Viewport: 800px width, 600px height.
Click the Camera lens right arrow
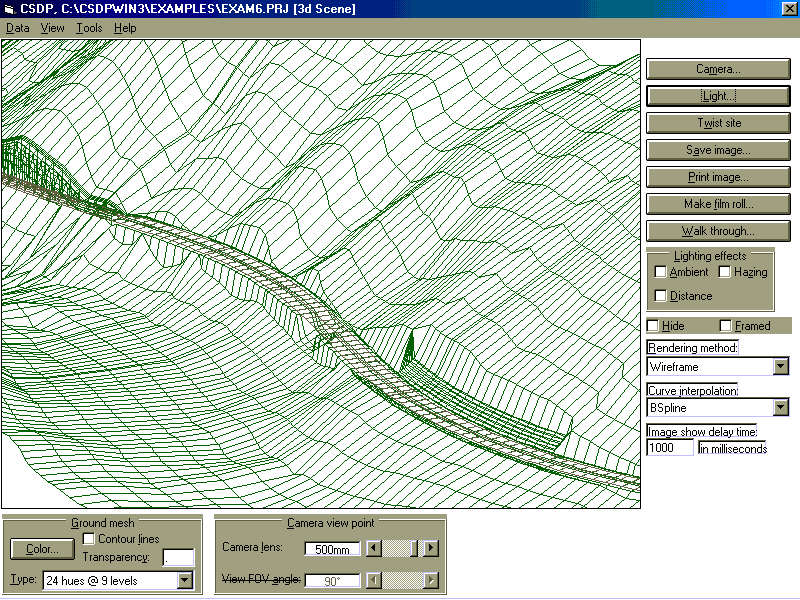click(x=431, y=548)
